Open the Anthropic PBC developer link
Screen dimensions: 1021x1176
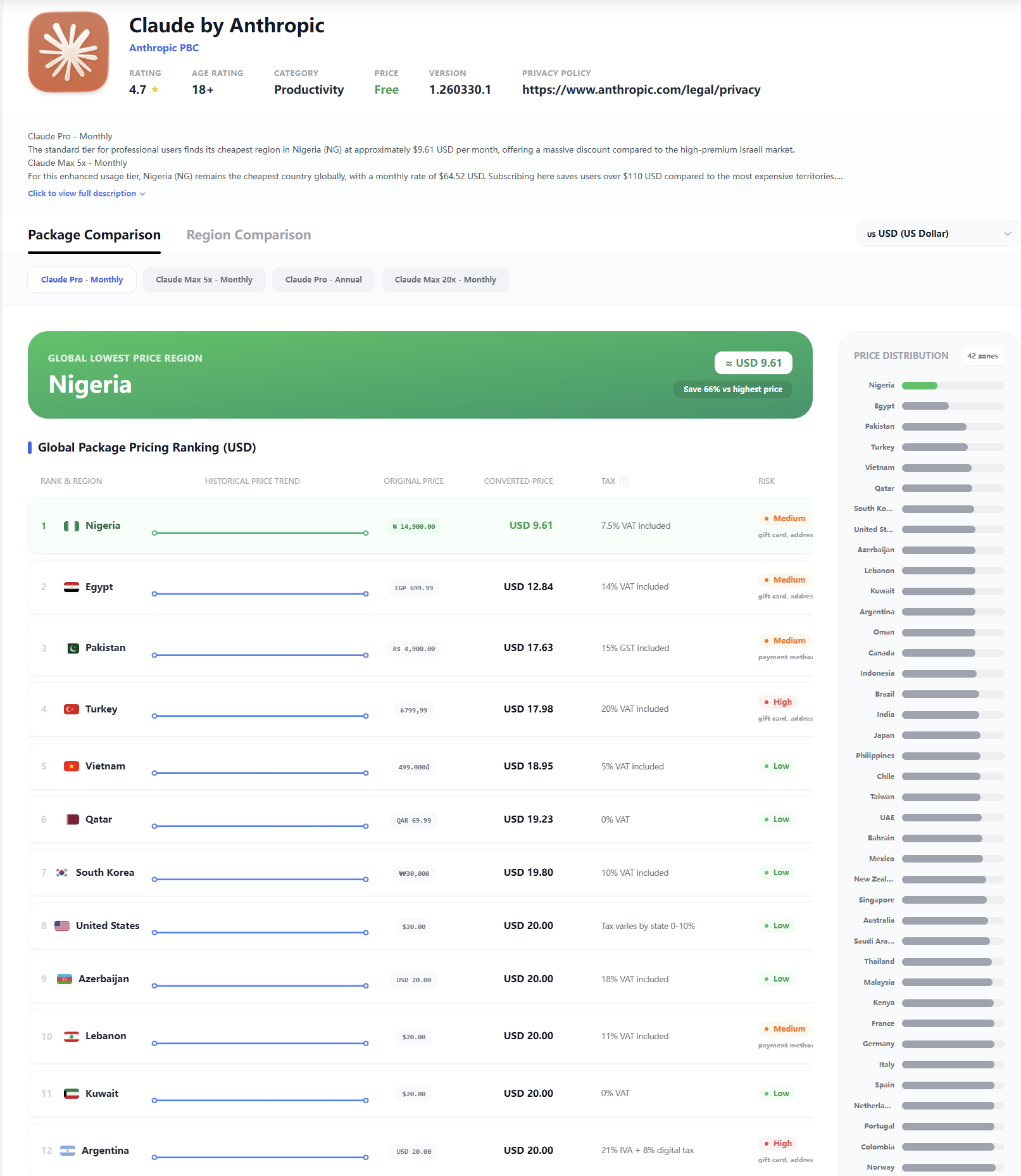tap(164, 48)
